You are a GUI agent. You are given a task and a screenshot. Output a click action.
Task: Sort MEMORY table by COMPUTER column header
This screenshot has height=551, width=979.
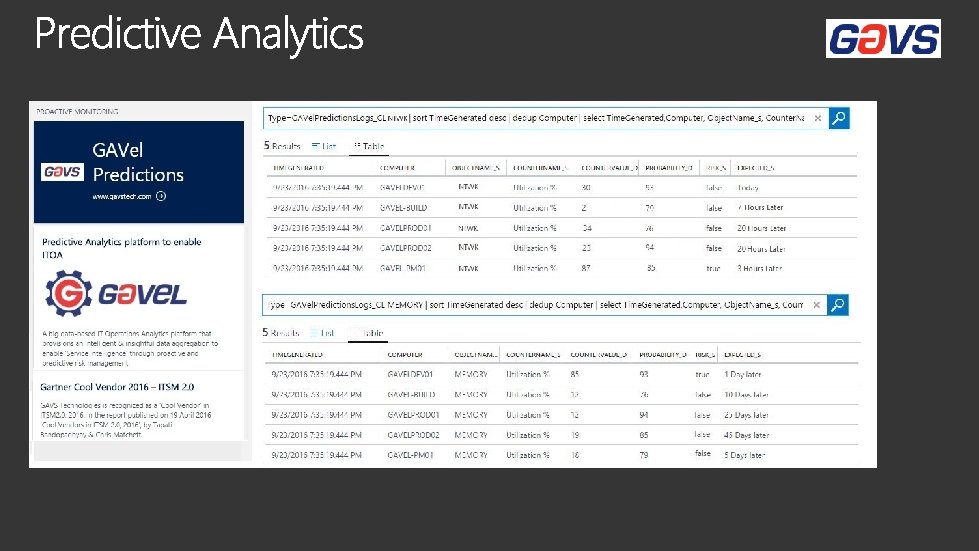405,354
